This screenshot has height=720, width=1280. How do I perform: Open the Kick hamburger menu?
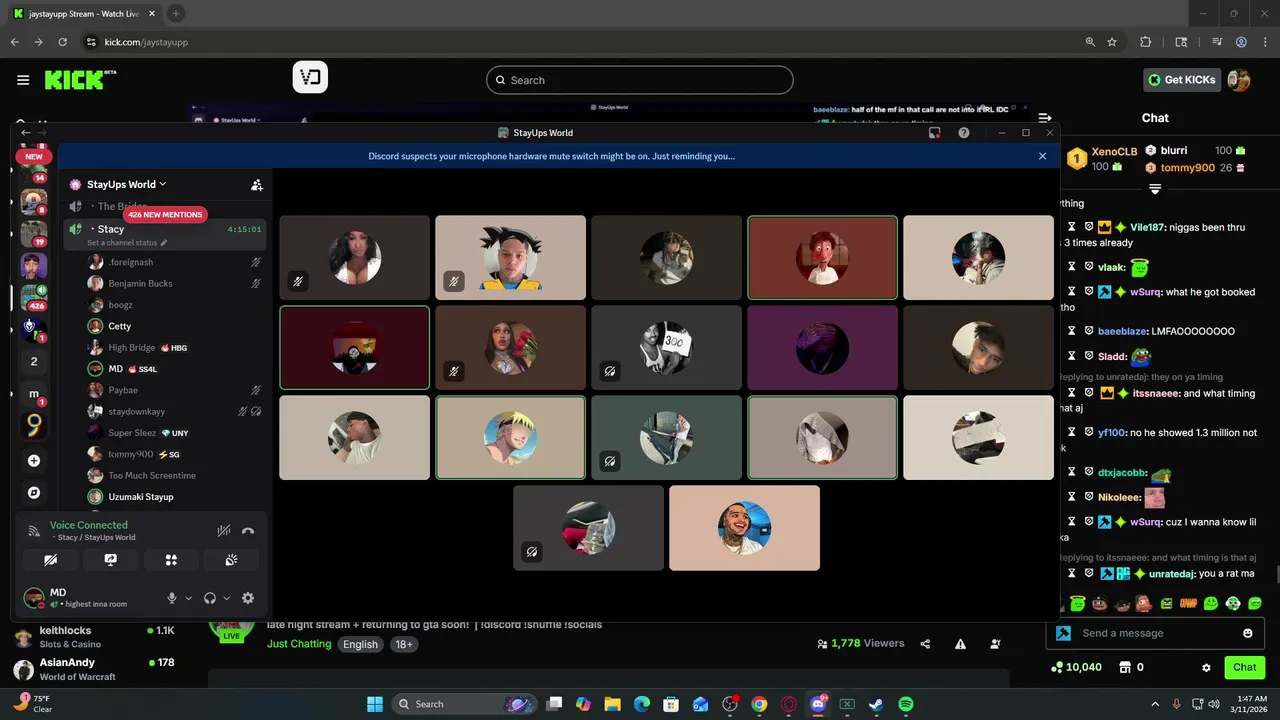(23, 80)
